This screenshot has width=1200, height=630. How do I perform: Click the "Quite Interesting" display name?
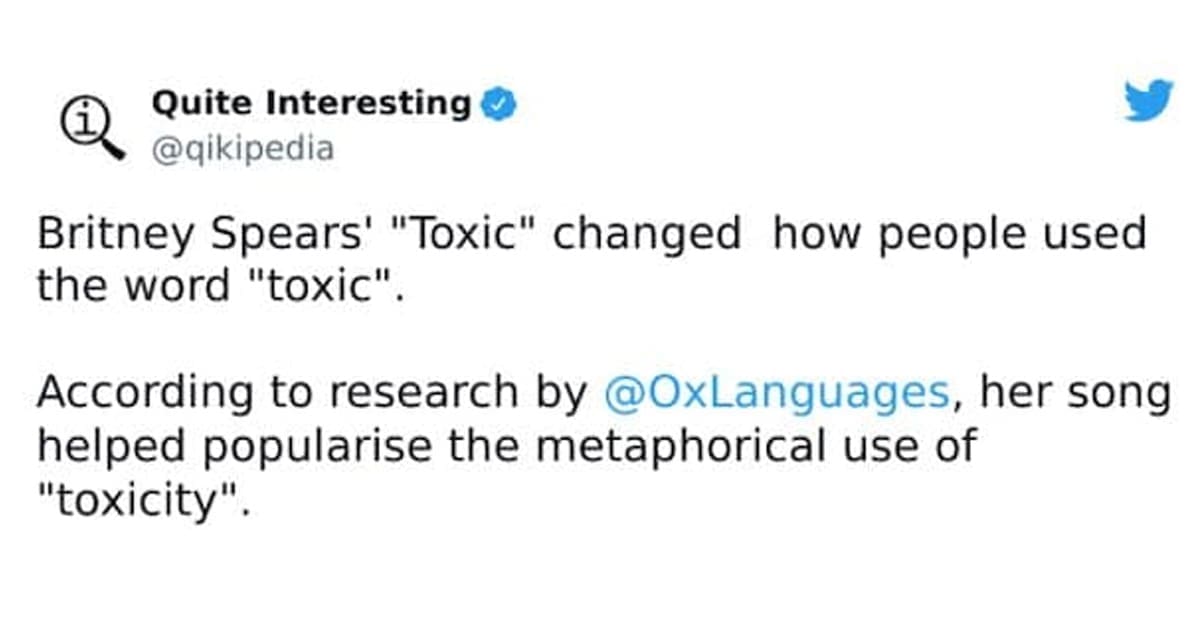click(x=311, y=103)
